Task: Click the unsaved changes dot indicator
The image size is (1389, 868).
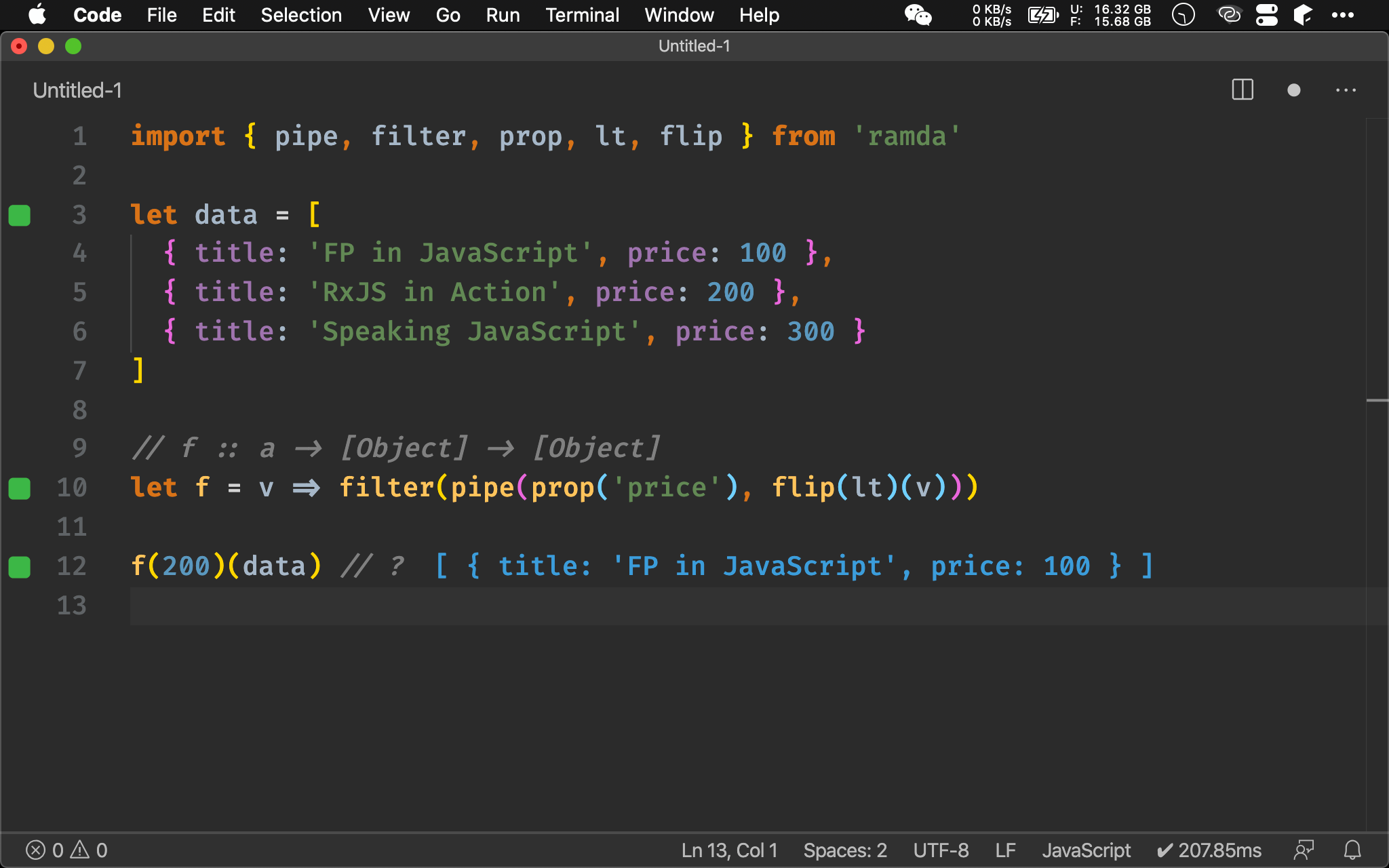Action: tap(1294, 90)
